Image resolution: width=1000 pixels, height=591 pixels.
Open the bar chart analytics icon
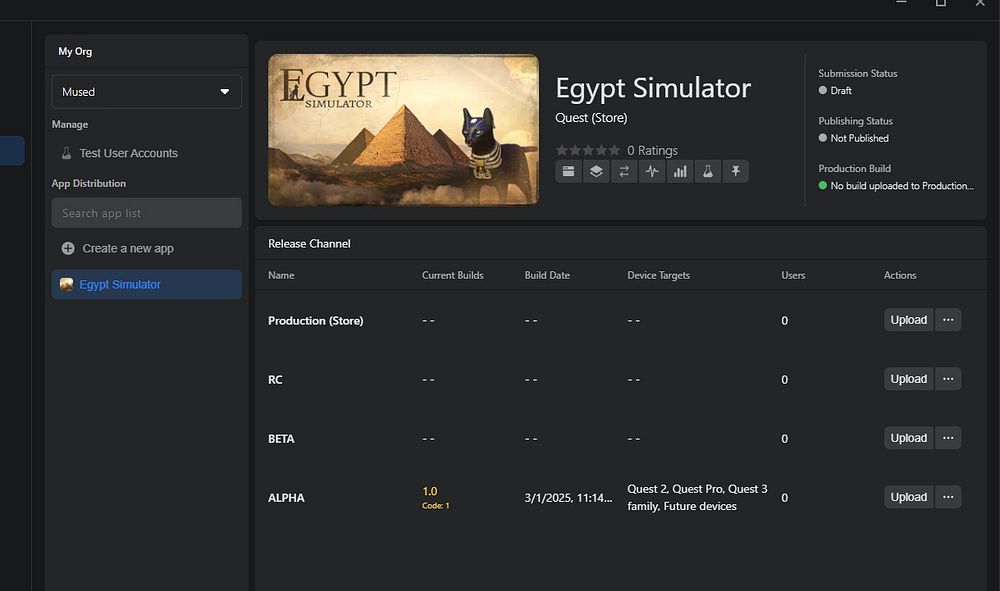click(680, 171)
